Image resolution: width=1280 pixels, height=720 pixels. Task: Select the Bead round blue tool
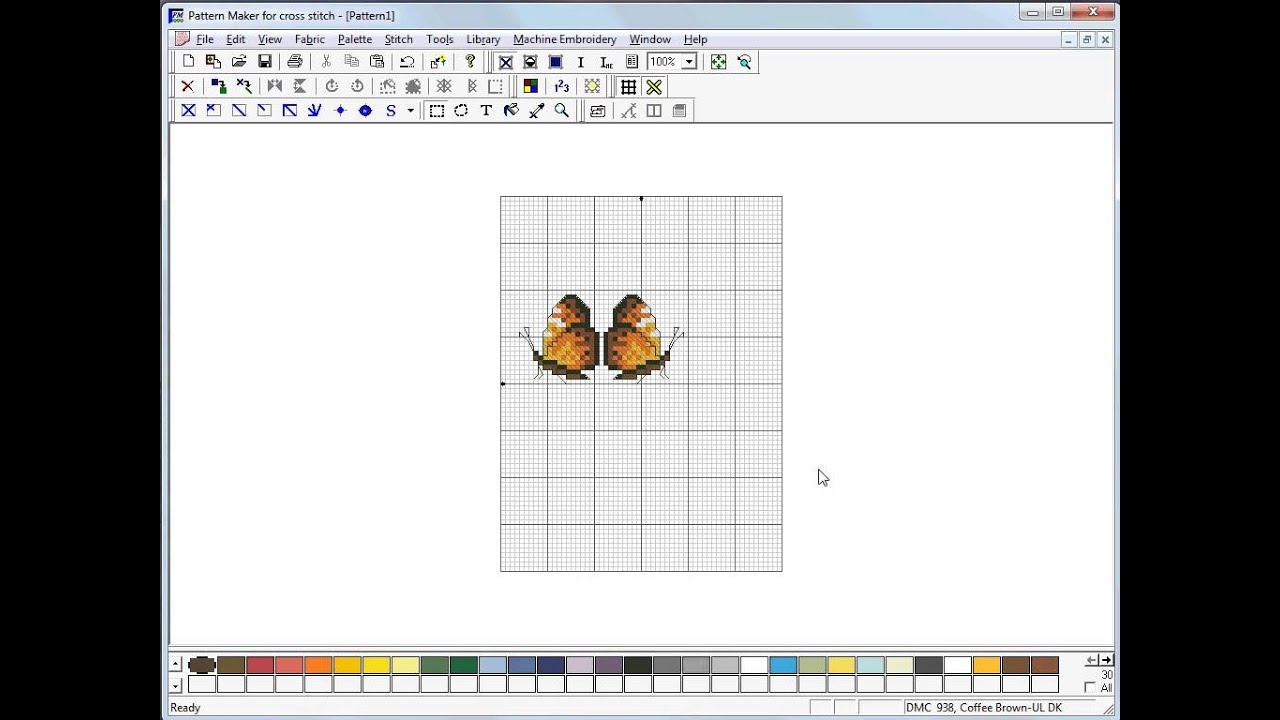click(365, 111)
